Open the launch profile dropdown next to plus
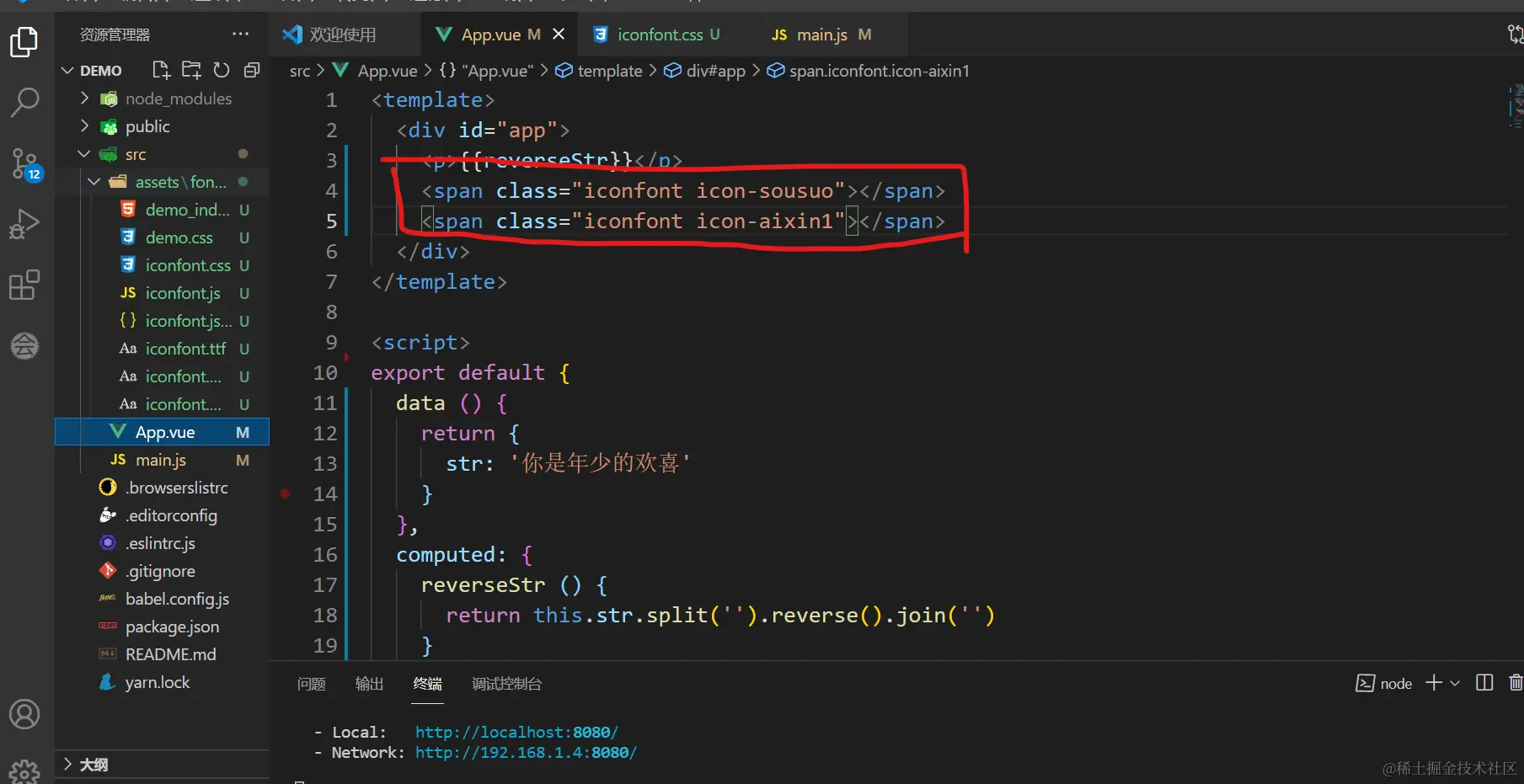Screen dimensions: 1524x784 click(x=1455, y=683)
